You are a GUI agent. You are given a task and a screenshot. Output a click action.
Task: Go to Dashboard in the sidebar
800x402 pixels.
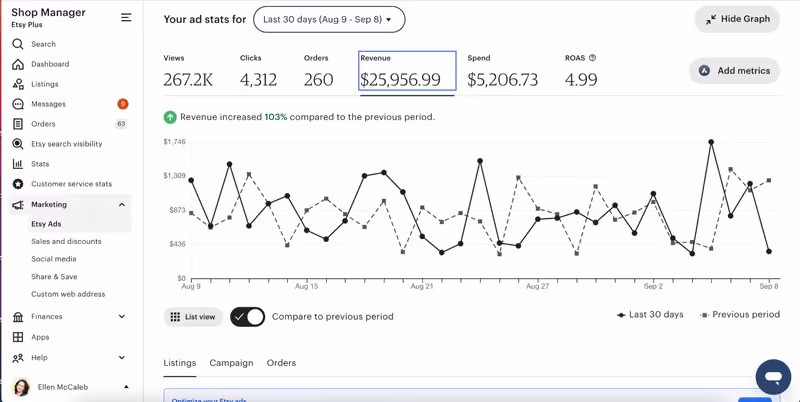50,64
